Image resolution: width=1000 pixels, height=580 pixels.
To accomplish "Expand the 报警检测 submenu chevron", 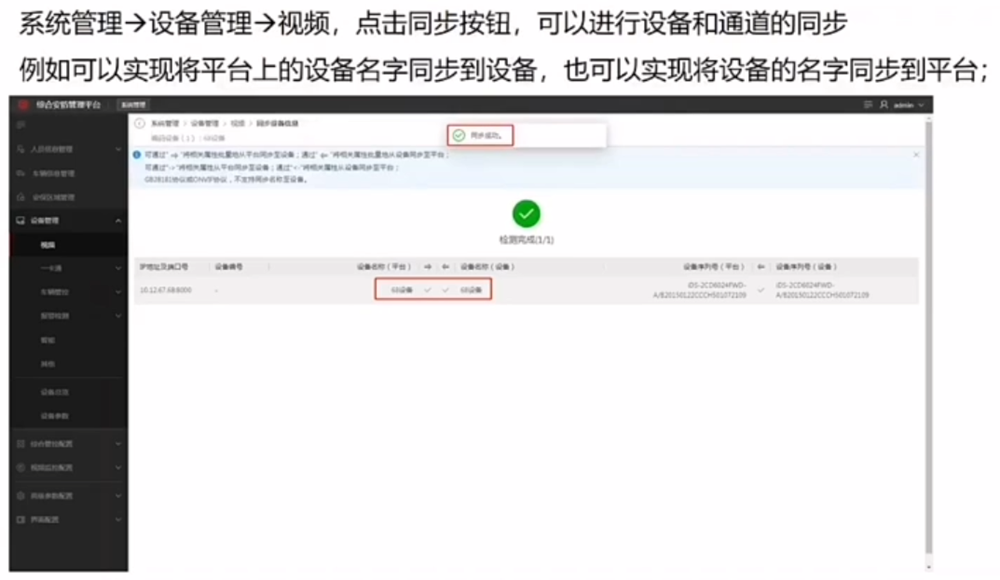I will (118, 316).
